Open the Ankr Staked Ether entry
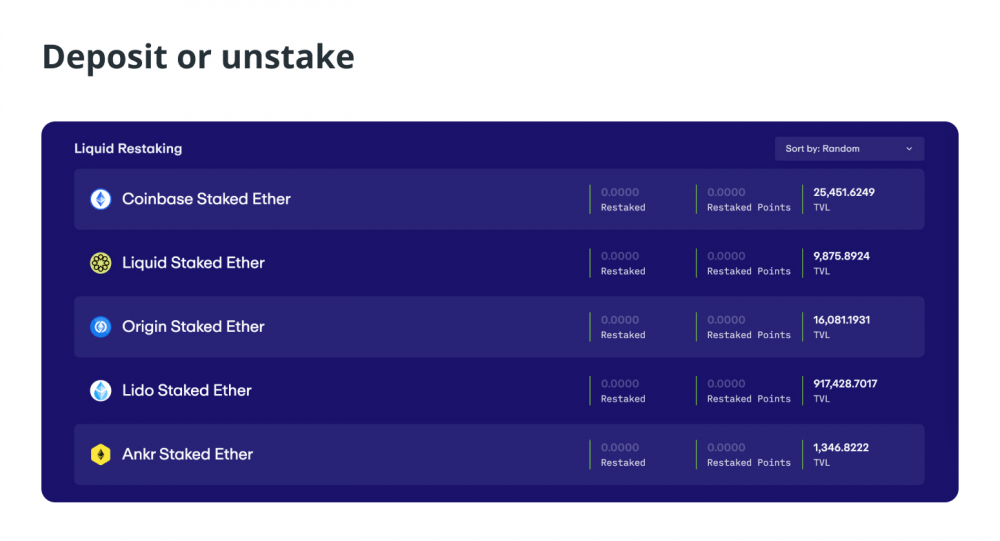Viewport: 1000px width, 541px height. coord(499,454)
